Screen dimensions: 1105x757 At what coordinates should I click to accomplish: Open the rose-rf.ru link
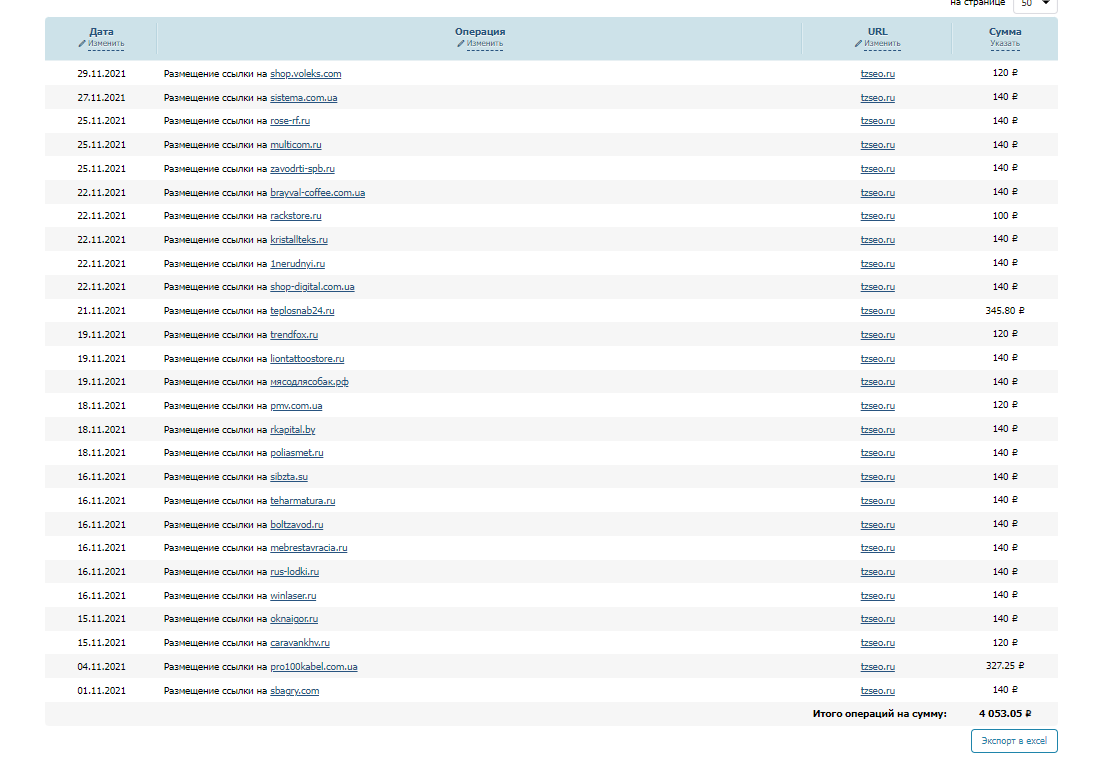click(290, 121)
